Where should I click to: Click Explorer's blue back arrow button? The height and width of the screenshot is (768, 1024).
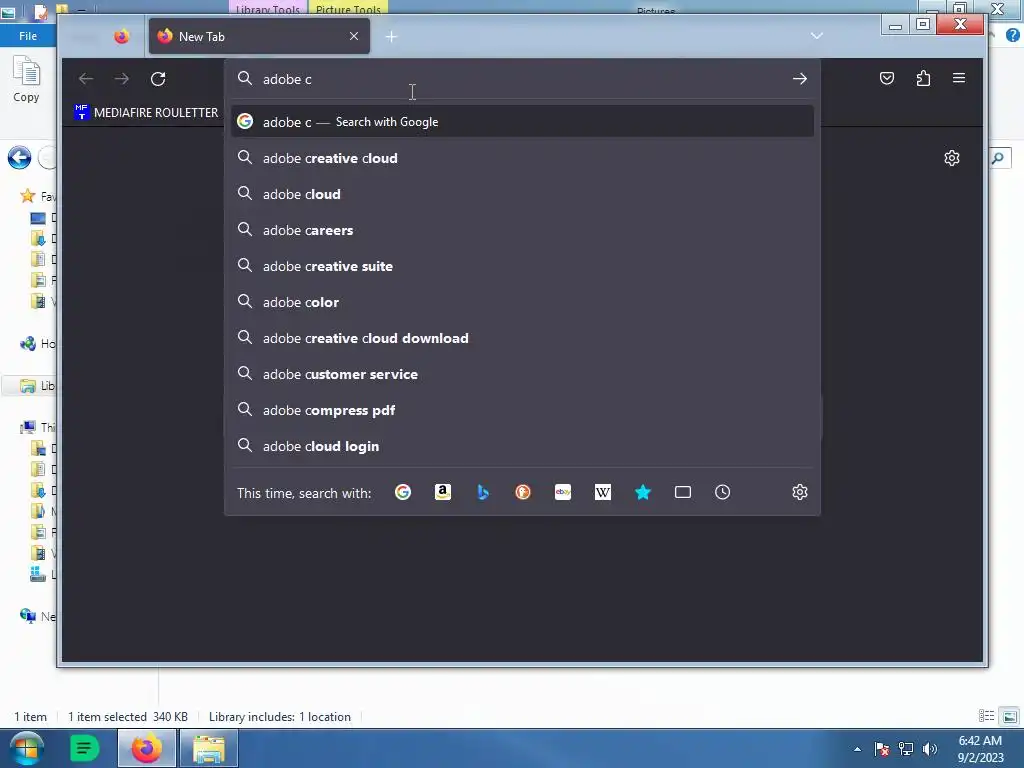coord(20,158)
